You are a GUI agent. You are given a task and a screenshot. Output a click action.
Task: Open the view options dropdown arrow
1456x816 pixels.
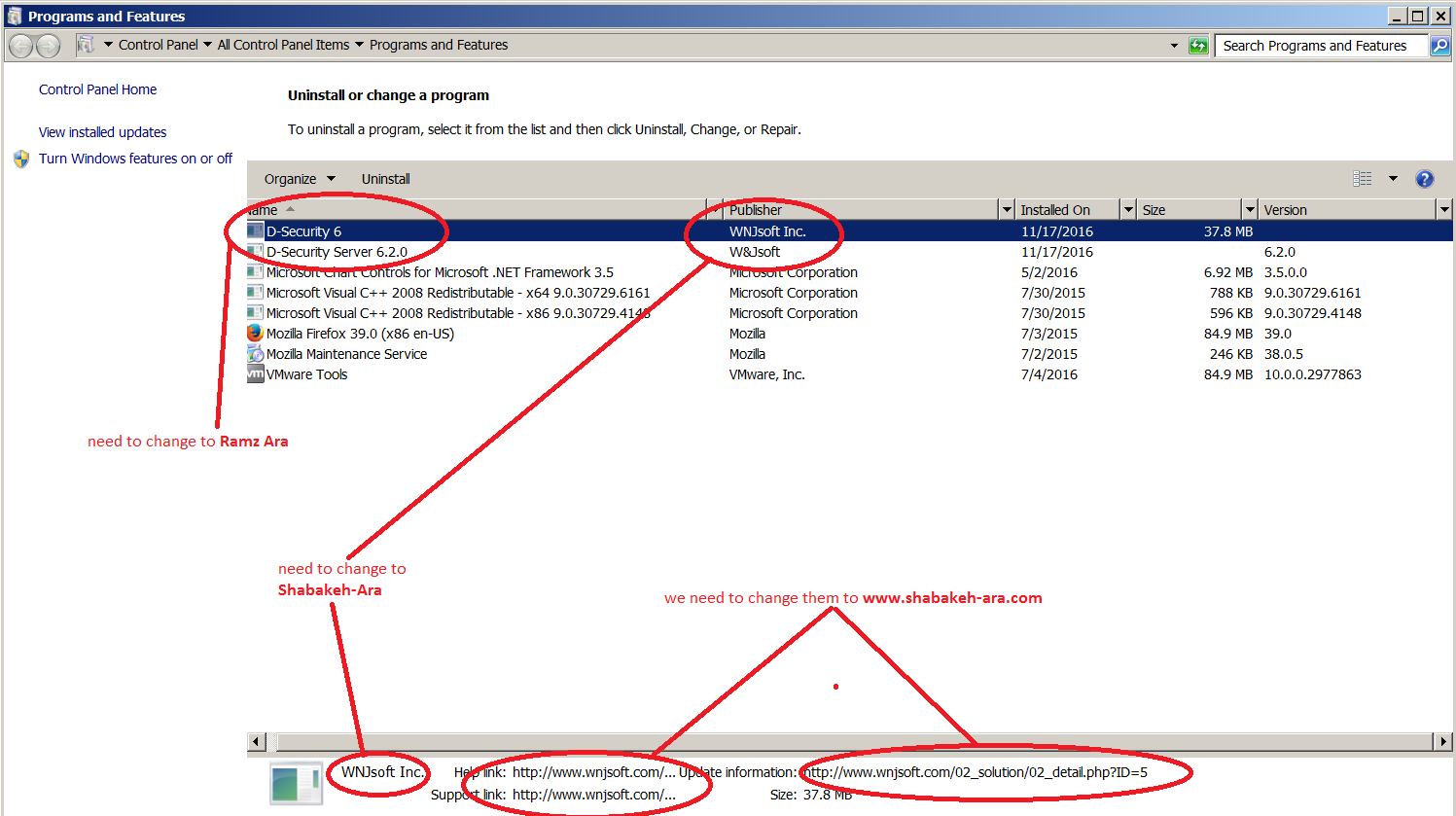point(1393,179)
